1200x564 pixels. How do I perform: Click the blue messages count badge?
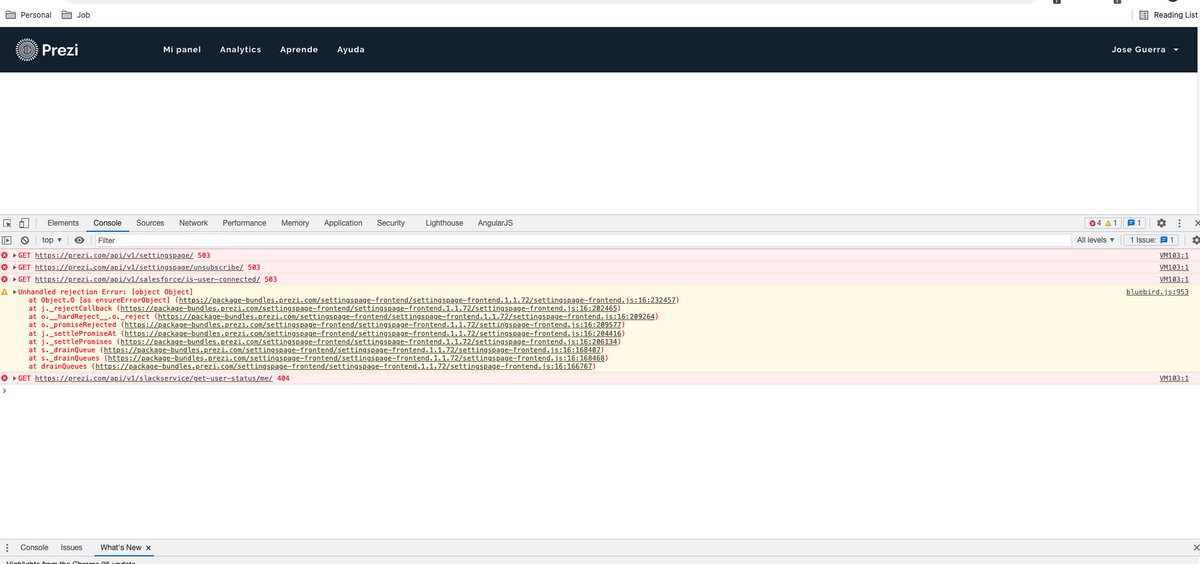point(1135,223)
